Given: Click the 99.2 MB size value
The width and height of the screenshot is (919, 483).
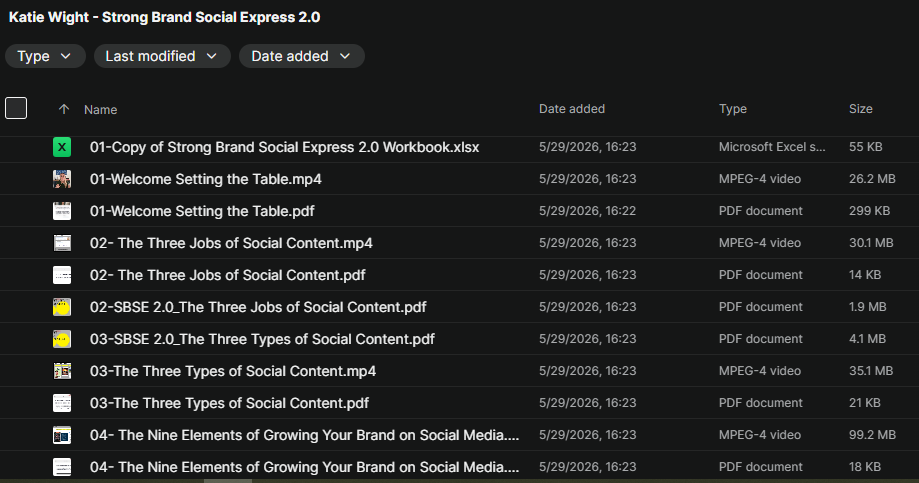Looking at the screenshot, I should tap(872, 434).
